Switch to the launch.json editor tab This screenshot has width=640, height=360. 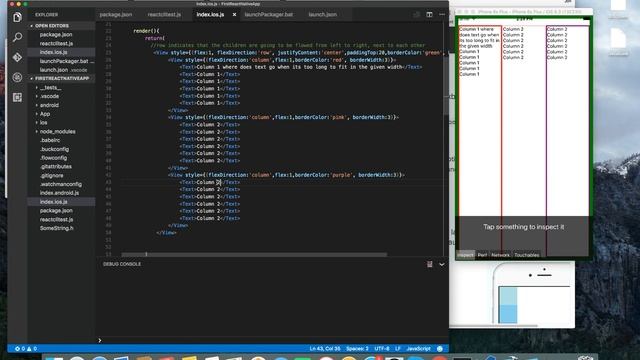(x=322, y=15)
